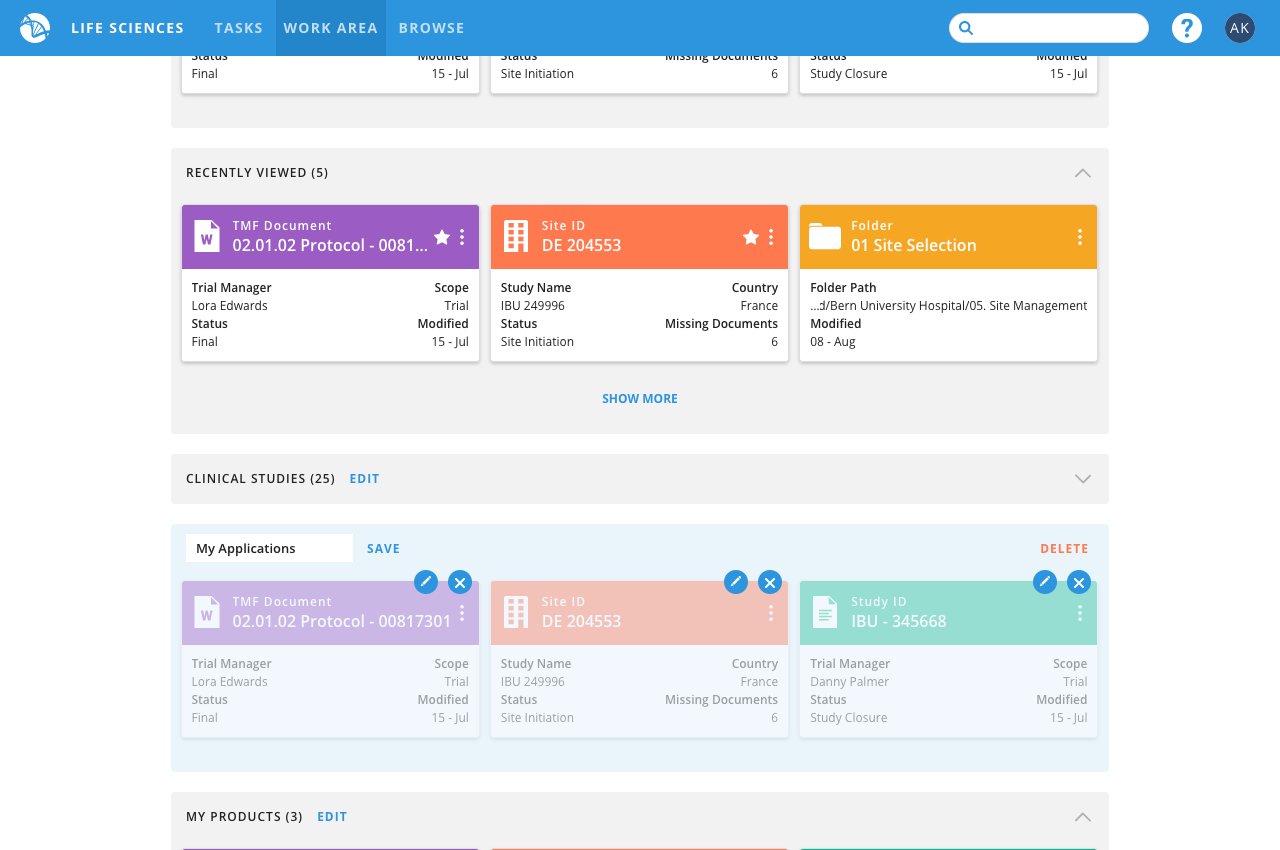Viewport: 1280px width, 850px height.
Task: Open the help question mark icon
Action: point(1187,28)
